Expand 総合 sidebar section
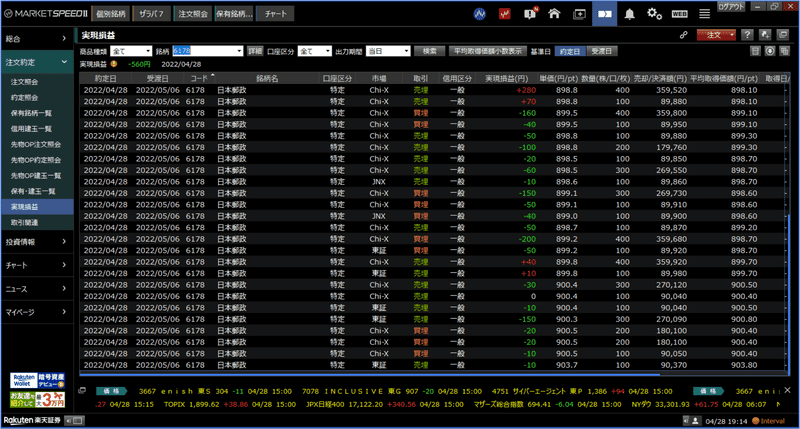Screen dimensions: 800x429 click(x=37, y=39)
